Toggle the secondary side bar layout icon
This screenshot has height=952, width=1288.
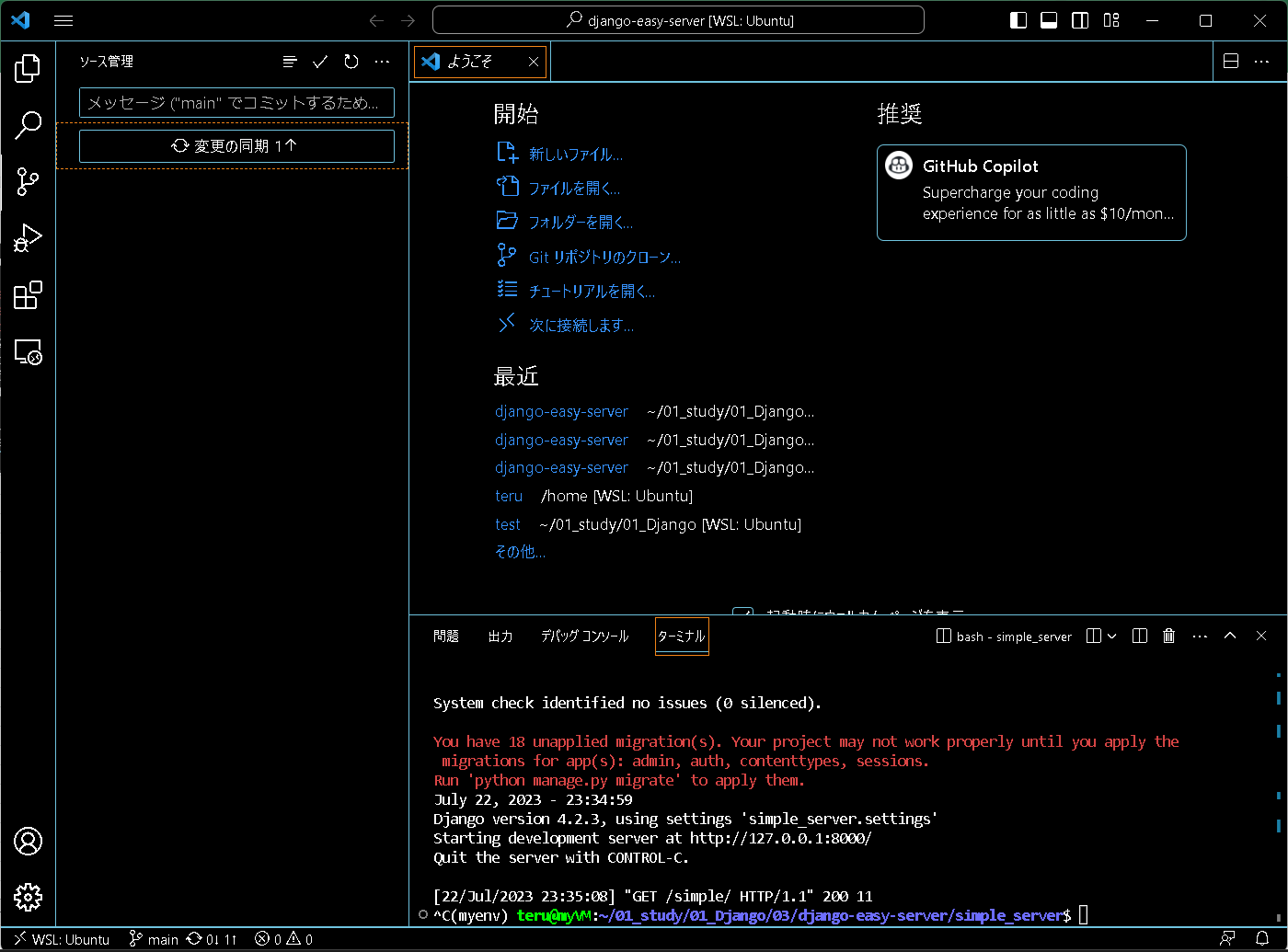pyautogui.click(x=1080, y=20)
